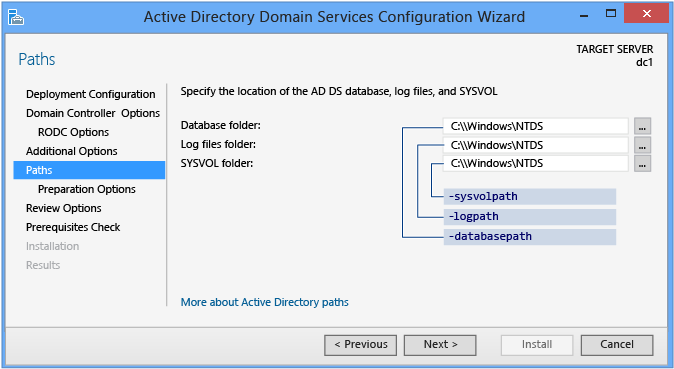Screen dimensions: 674x369
Task: Click the SYSVOL folder label
Action: pyautogui.click(x=217, y=163)
